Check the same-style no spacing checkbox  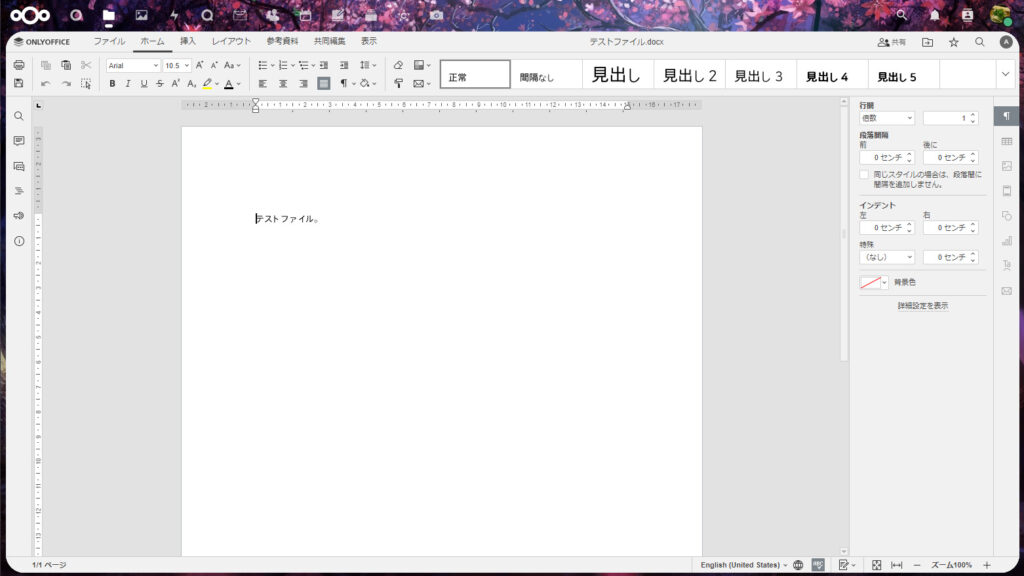(x=864, y=175)
